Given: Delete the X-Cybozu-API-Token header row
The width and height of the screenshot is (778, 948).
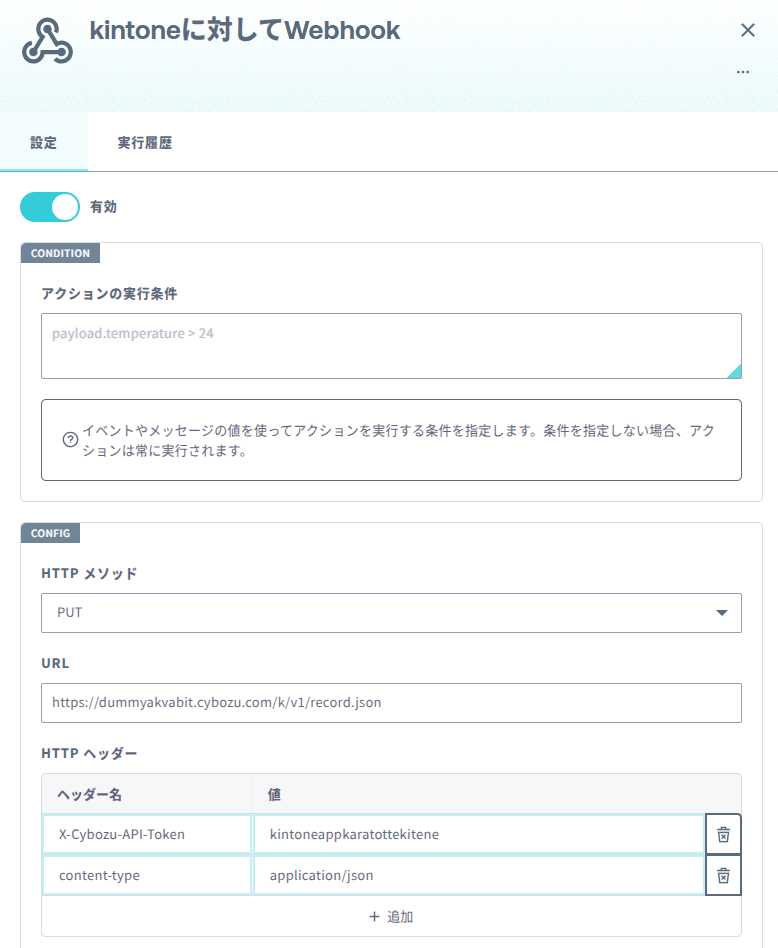Looking at the screenshot, I should click(723, 834).
